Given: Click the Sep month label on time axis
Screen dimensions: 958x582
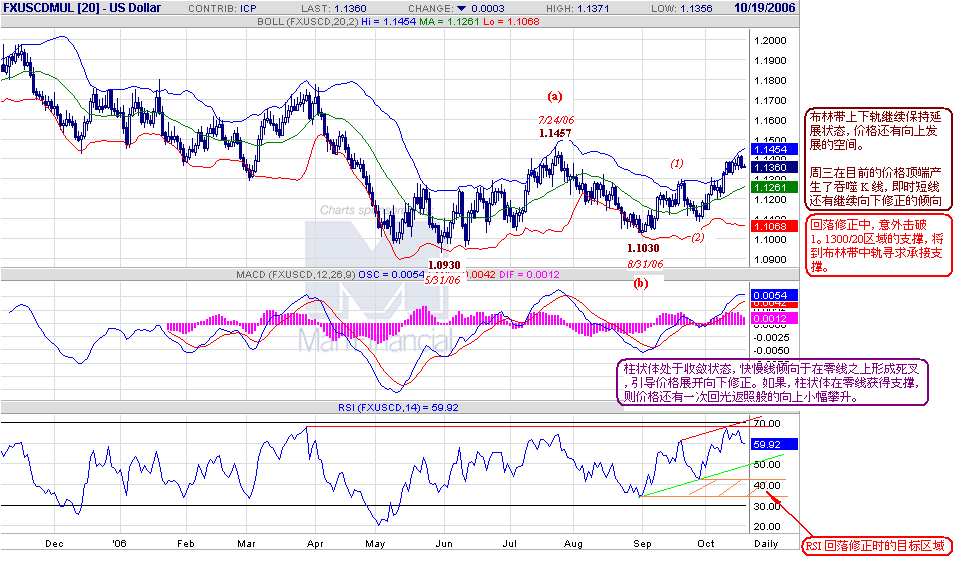Looking at the screenshot, I should point(642,544).
